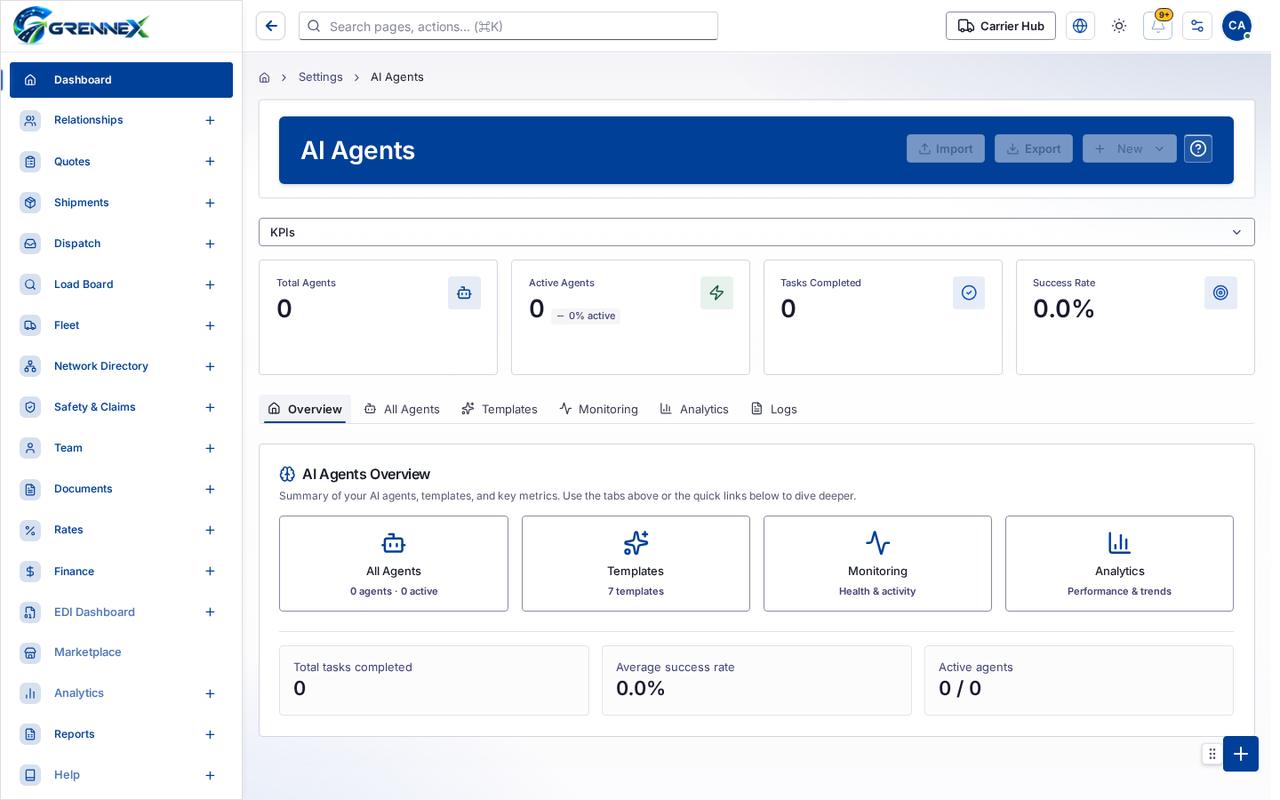Expand the KPIs dropdown

[756, 232]
